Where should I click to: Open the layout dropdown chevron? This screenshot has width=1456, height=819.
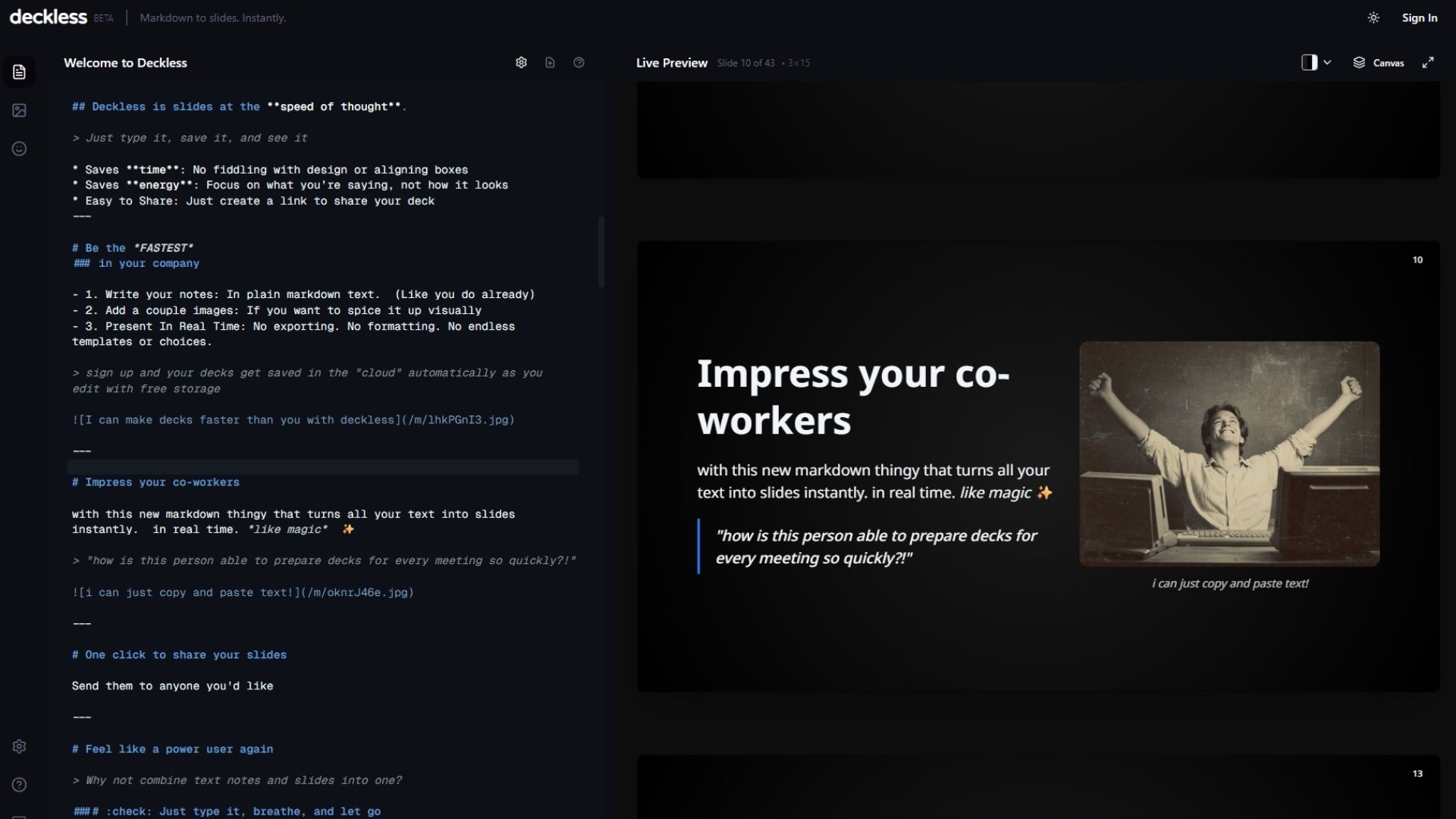point(1327,63)
